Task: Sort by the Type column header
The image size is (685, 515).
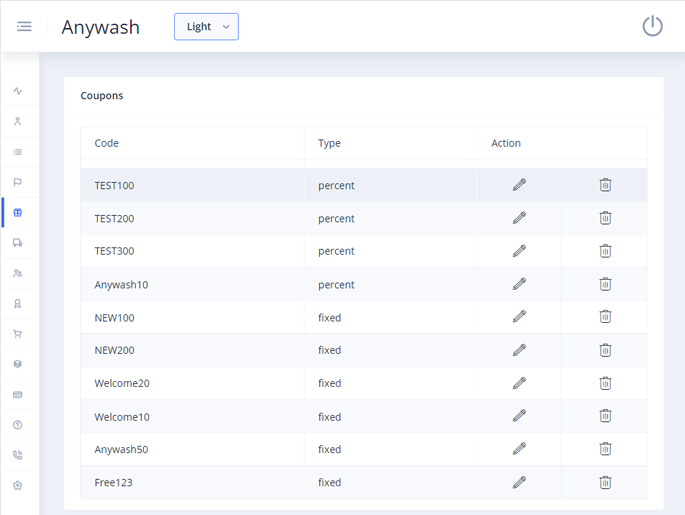Action: (329, 143)
